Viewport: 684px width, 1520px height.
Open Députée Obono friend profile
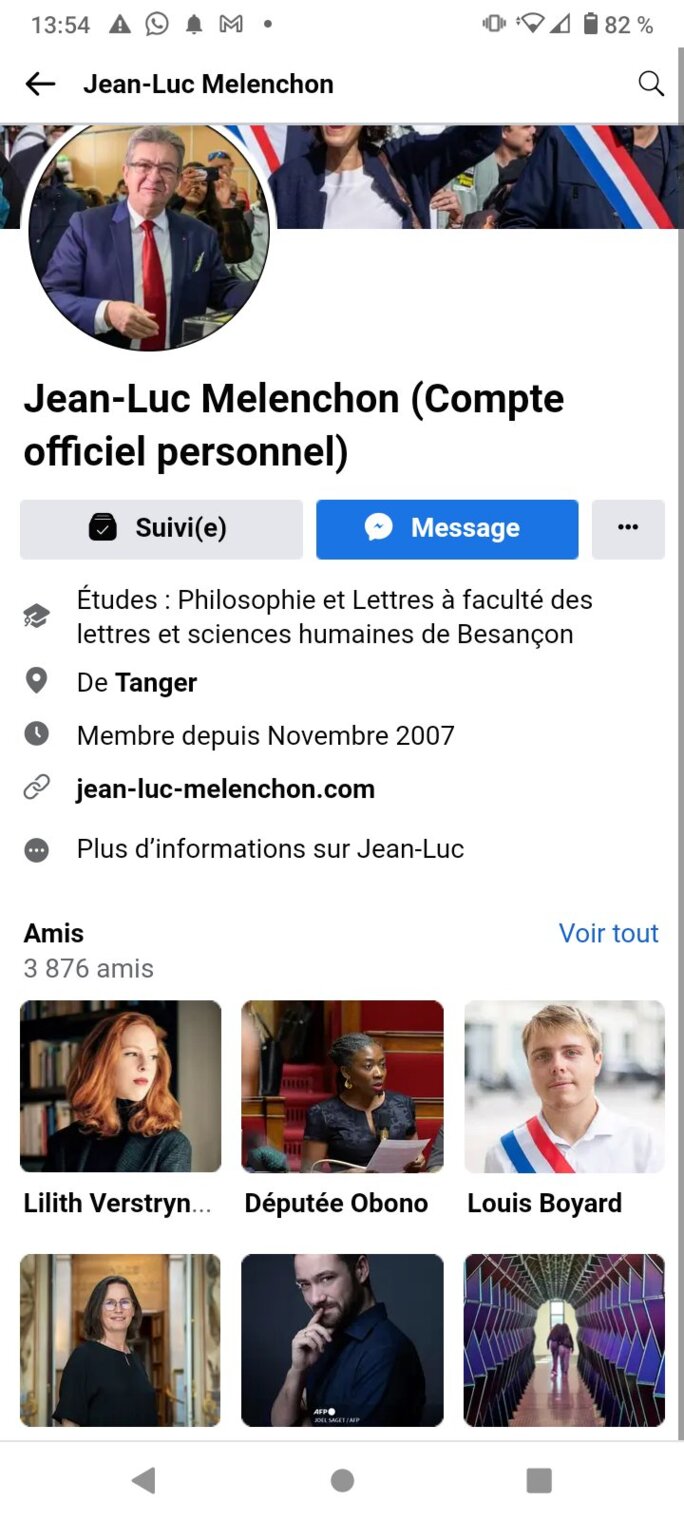pos(342,1086)
